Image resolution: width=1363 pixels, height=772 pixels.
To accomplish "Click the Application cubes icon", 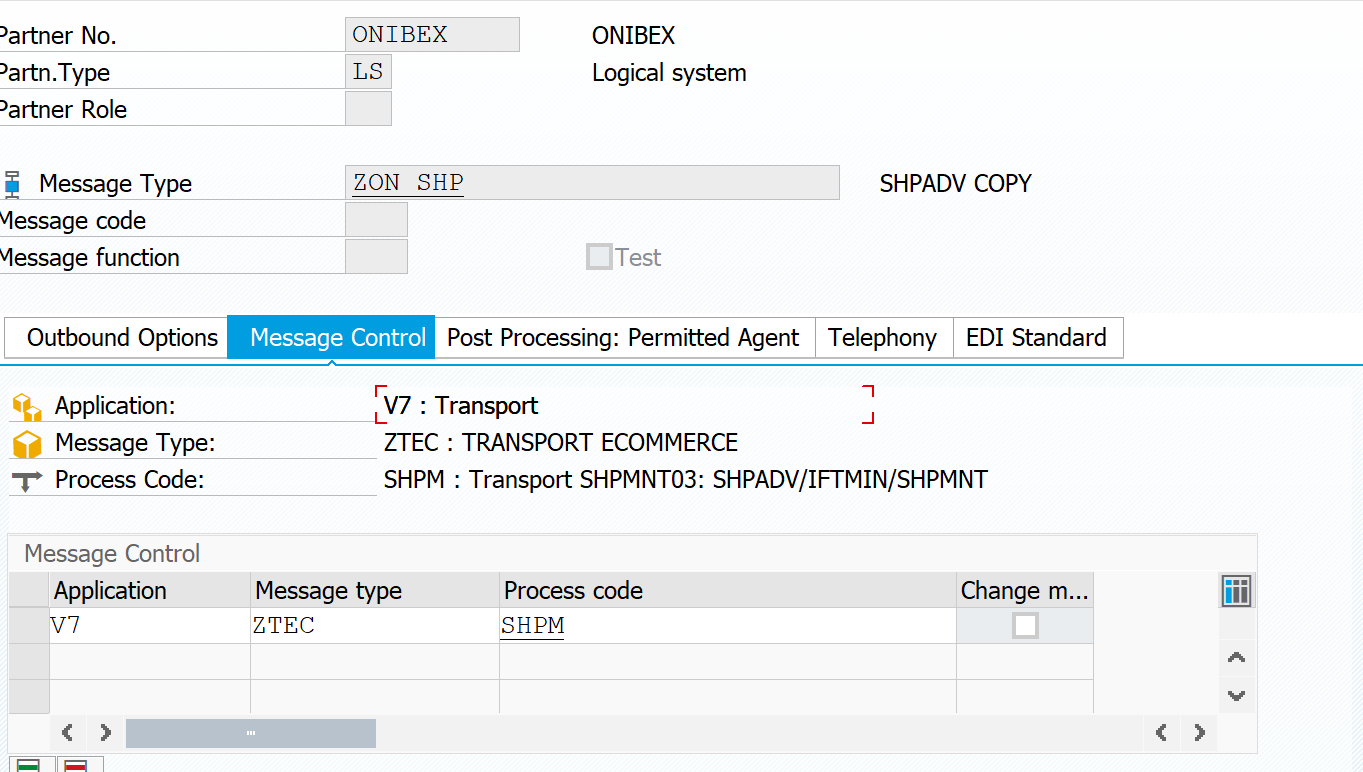I will [27, 407].
